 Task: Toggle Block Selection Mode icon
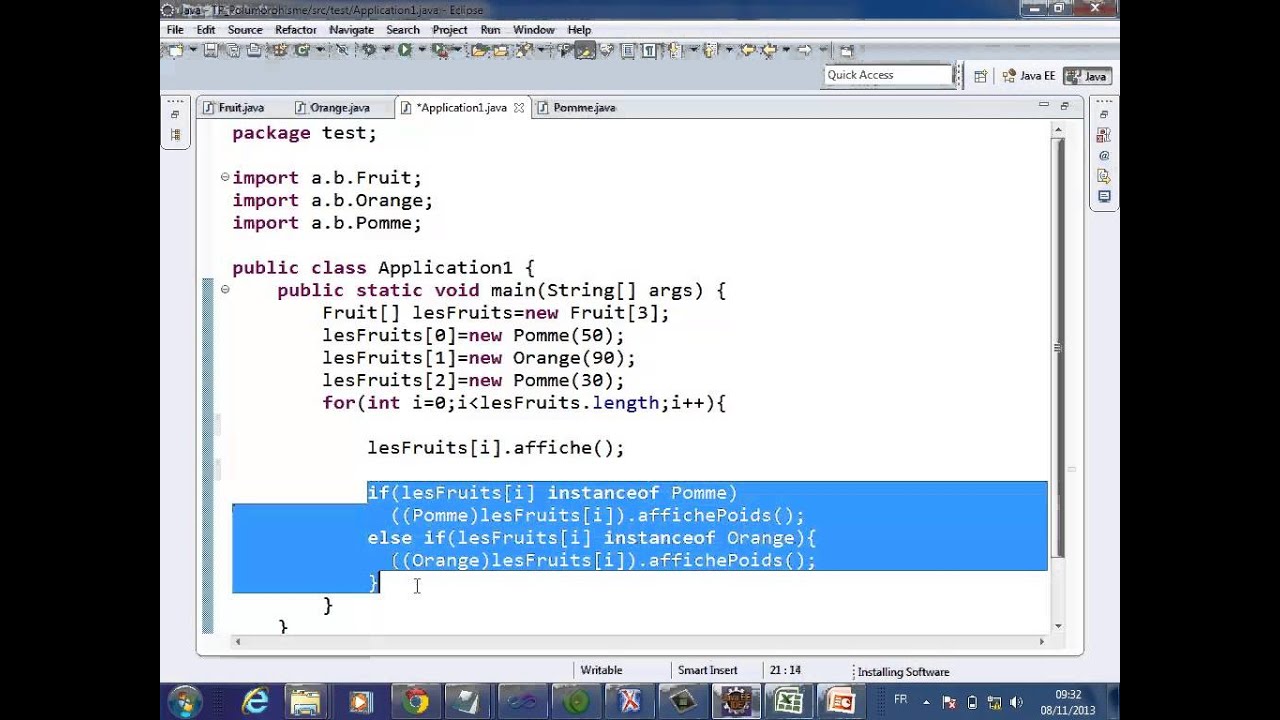pos(628,50)
